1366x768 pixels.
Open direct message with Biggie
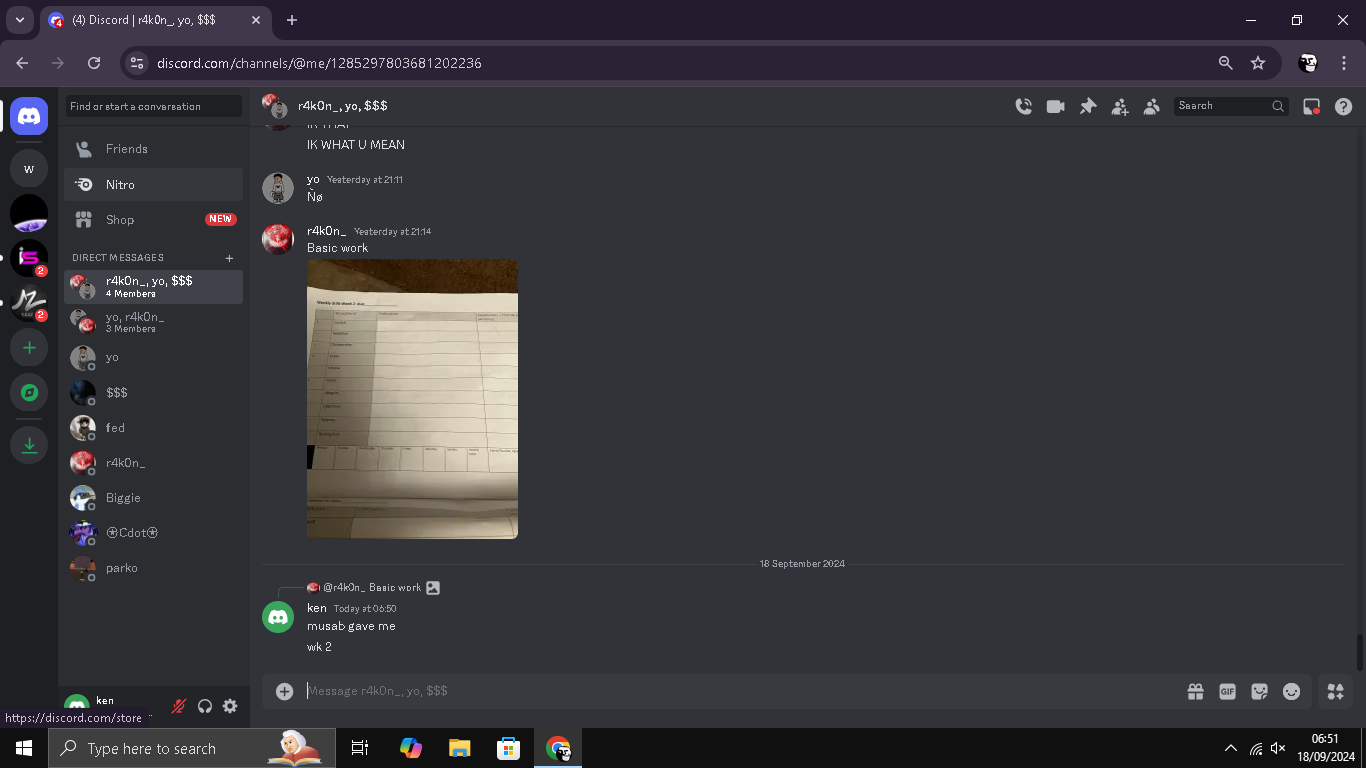pos(154,497)
